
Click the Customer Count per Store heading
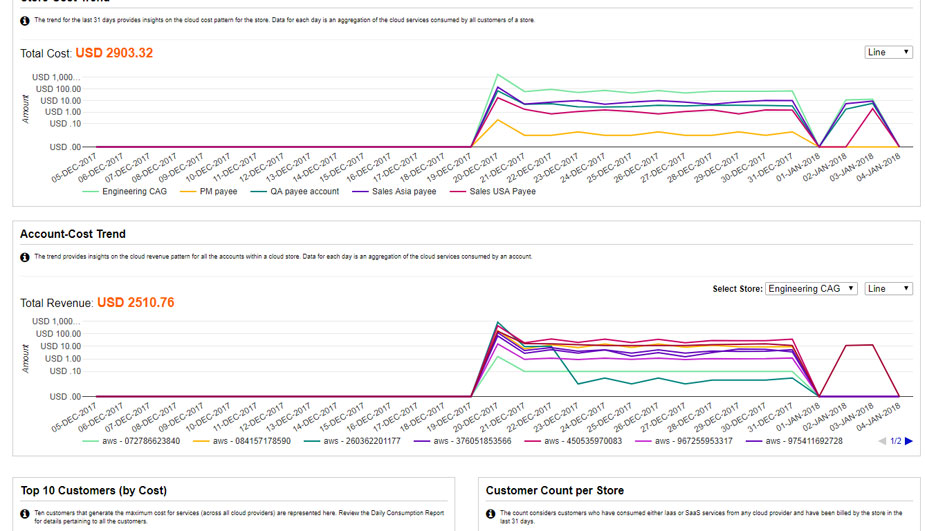(x=555, y=490)
